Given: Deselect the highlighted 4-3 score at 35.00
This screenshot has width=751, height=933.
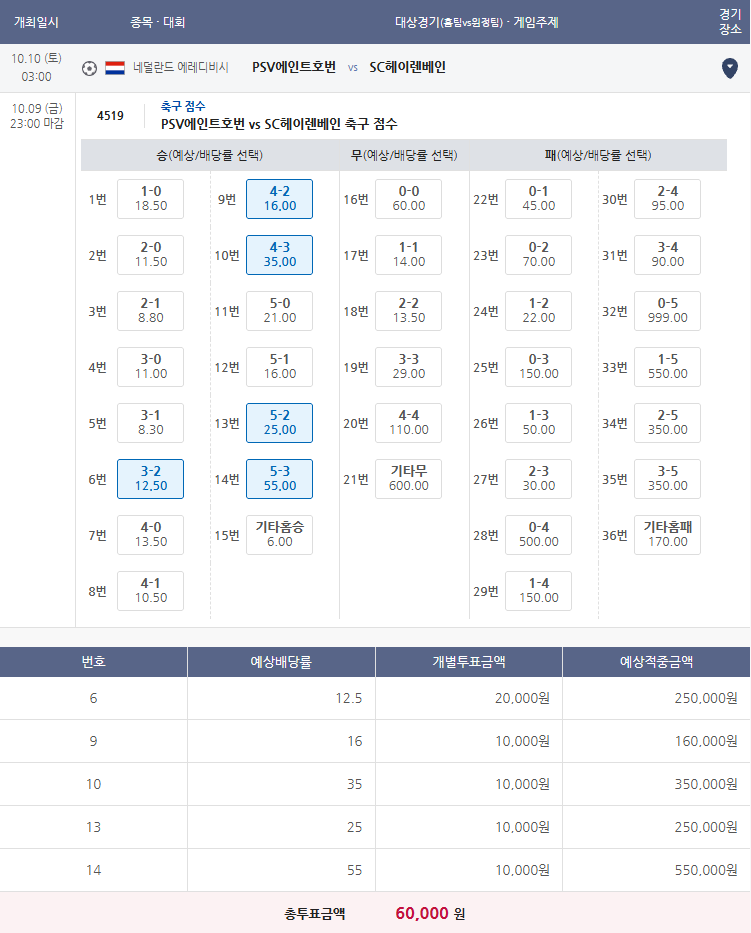Looking at the screenshot, I should point(280,255).
